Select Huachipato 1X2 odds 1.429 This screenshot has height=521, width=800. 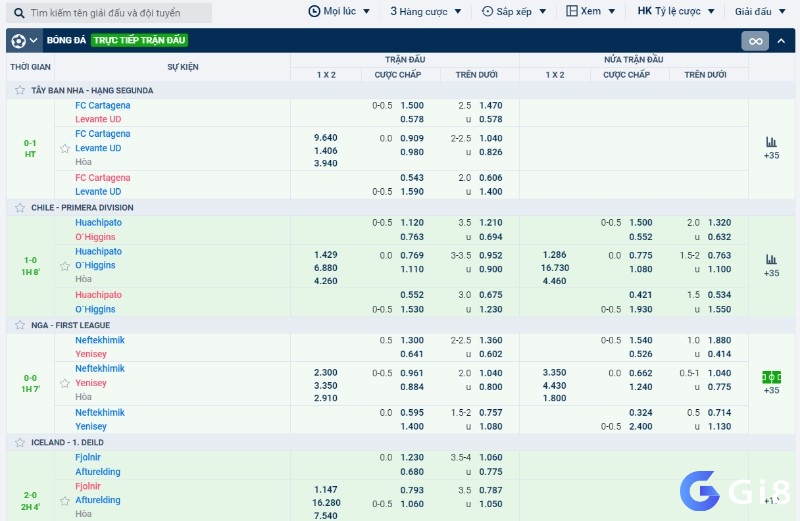click(x=326, y=255)
